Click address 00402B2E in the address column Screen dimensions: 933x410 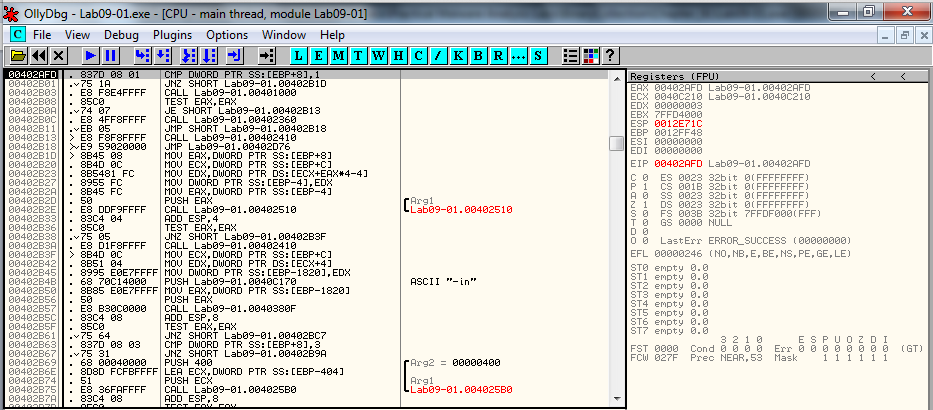tap(33, 209)
